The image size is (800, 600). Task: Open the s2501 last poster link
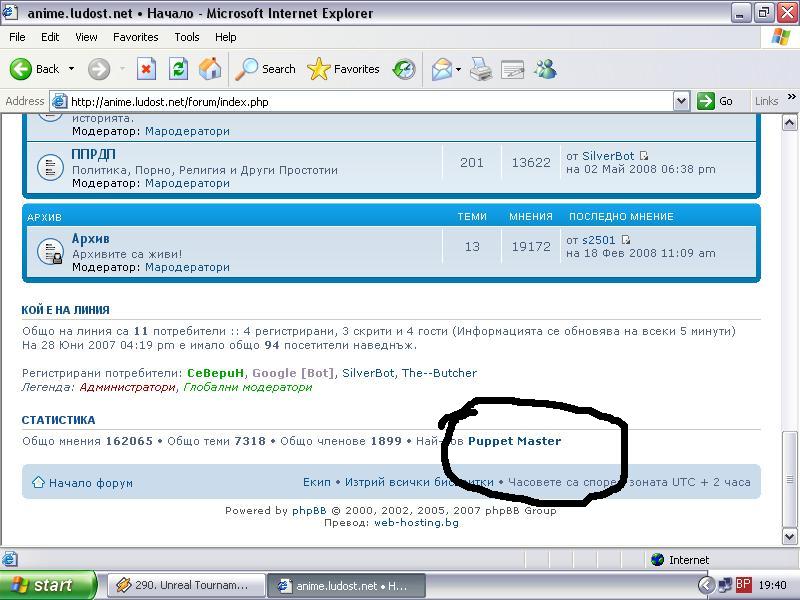(599, 240)
